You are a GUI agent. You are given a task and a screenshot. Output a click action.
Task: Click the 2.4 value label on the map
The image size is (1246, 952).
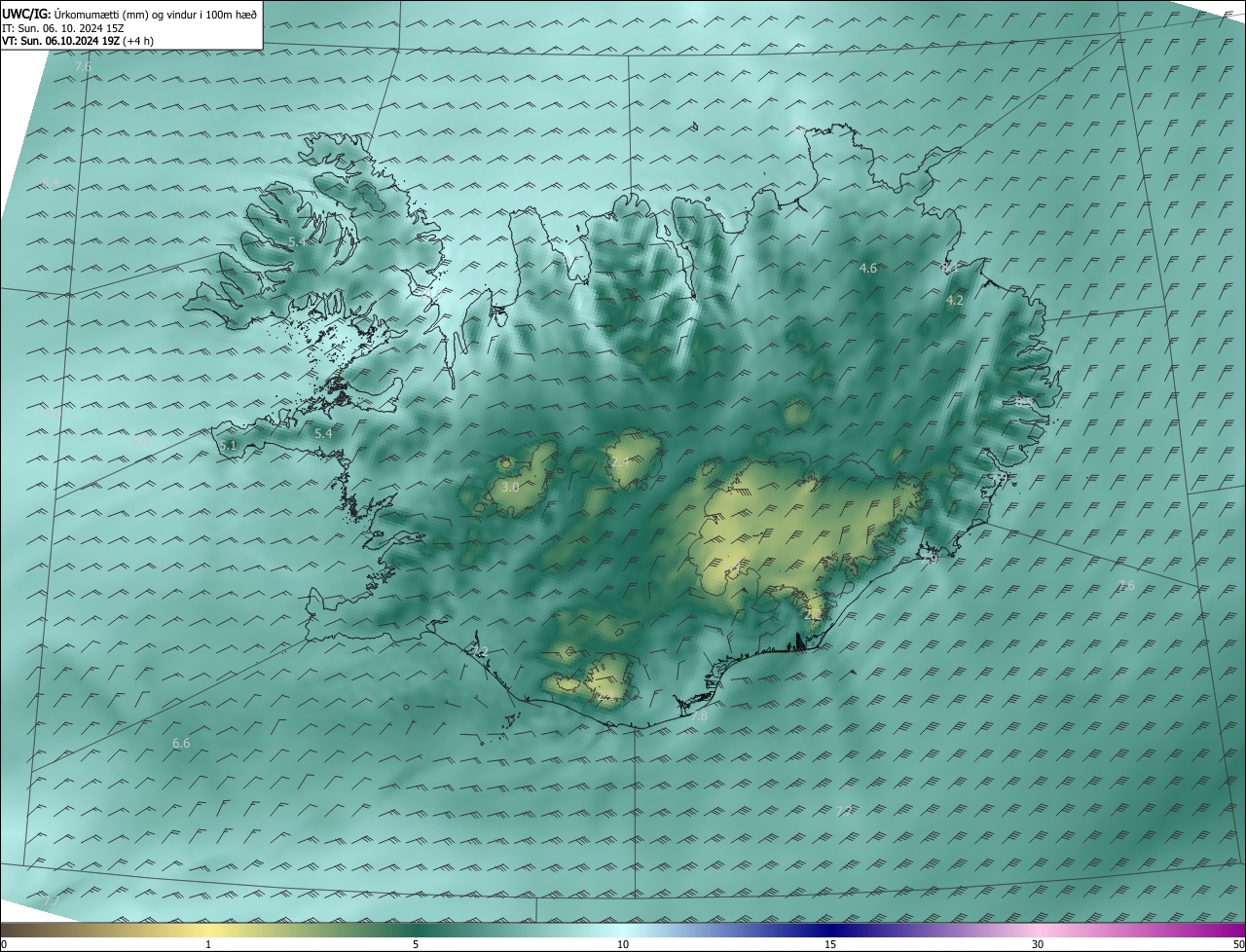point(620,461)
